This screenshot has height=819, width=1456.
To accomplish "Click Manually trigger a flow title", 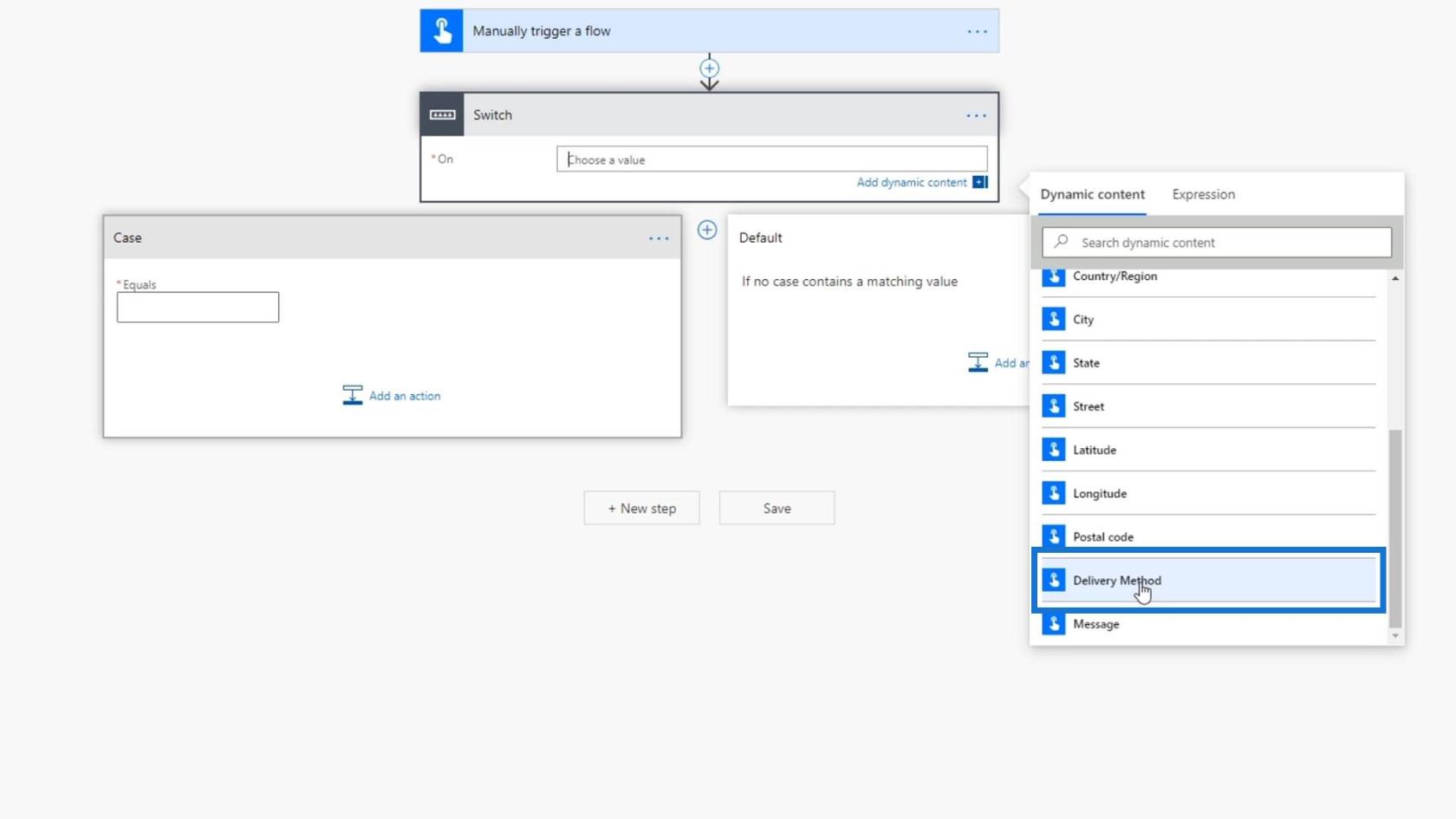I will [x=541, y=31].
